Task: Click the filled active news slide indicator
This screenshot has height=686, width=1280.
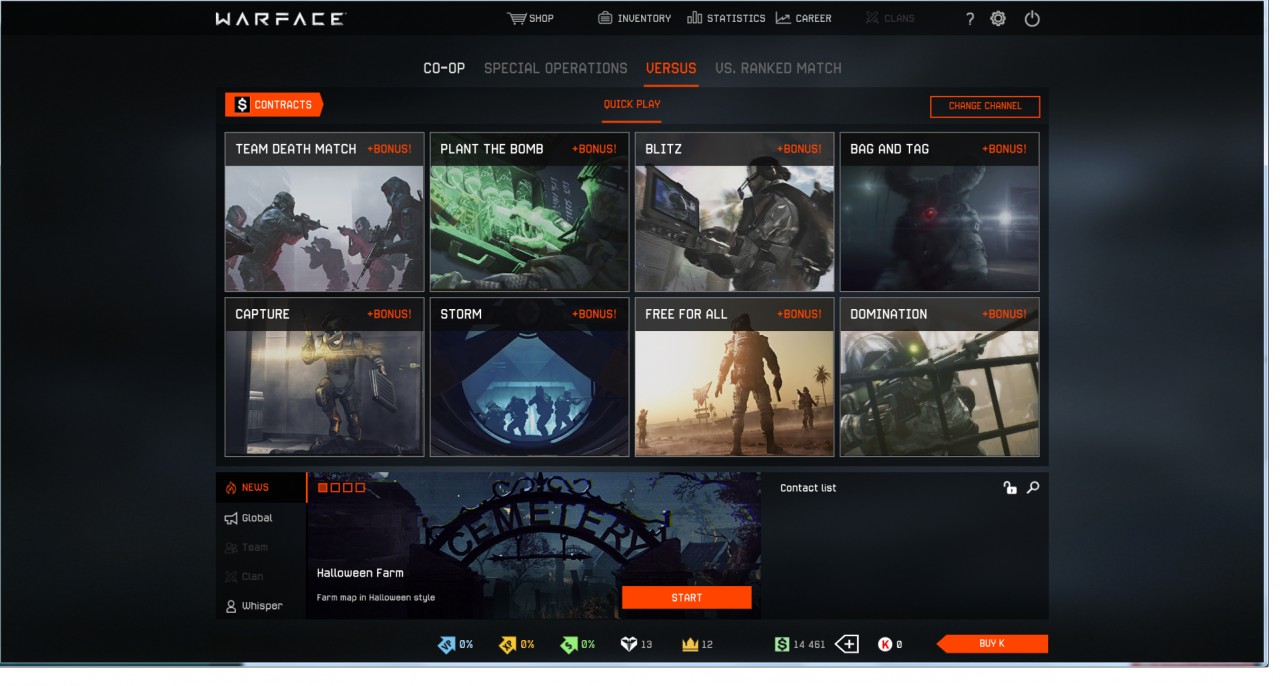Action: coord(323,488)
